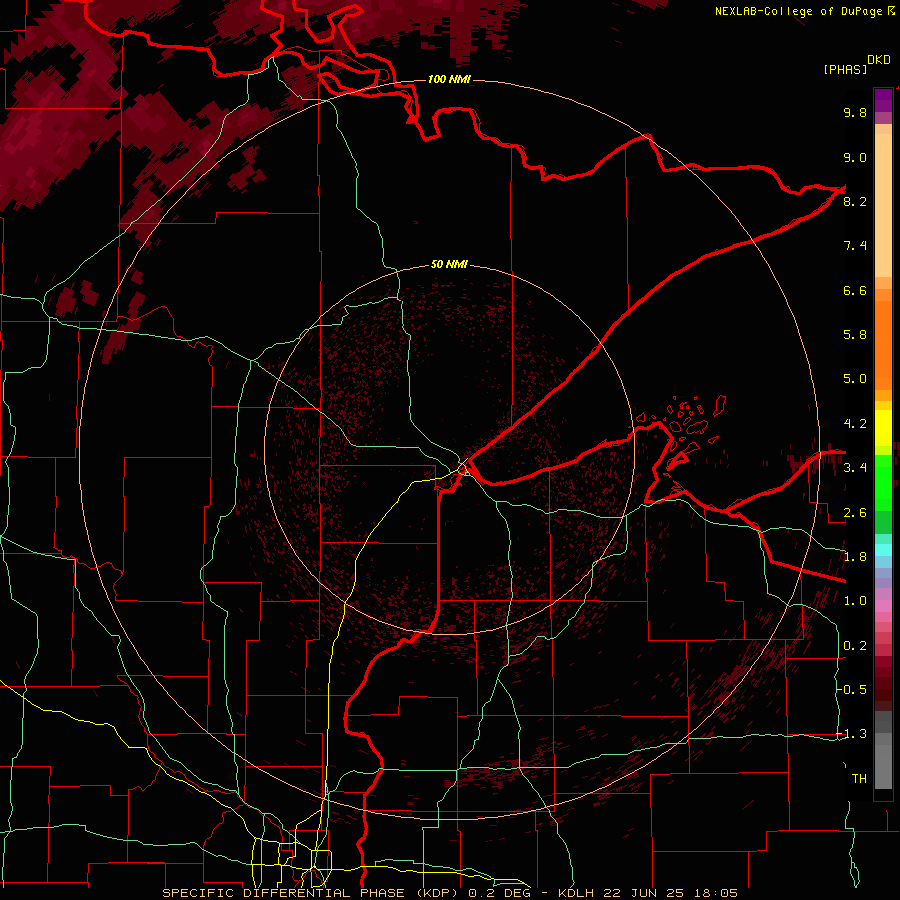Select the 2.6 scale value

855,513
